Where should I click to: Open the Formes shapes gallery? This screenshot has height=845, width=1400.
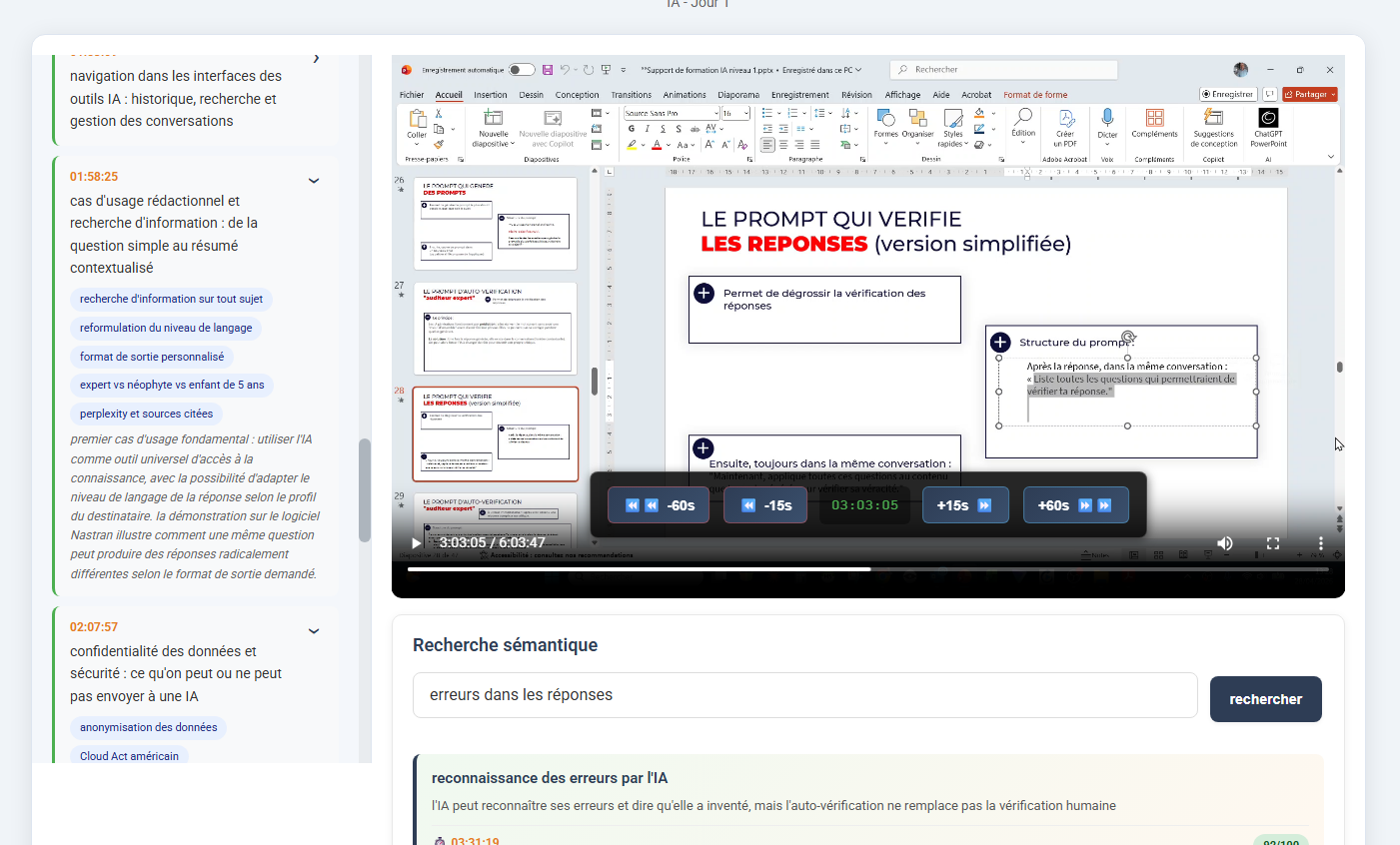click(x=885, y=125)
